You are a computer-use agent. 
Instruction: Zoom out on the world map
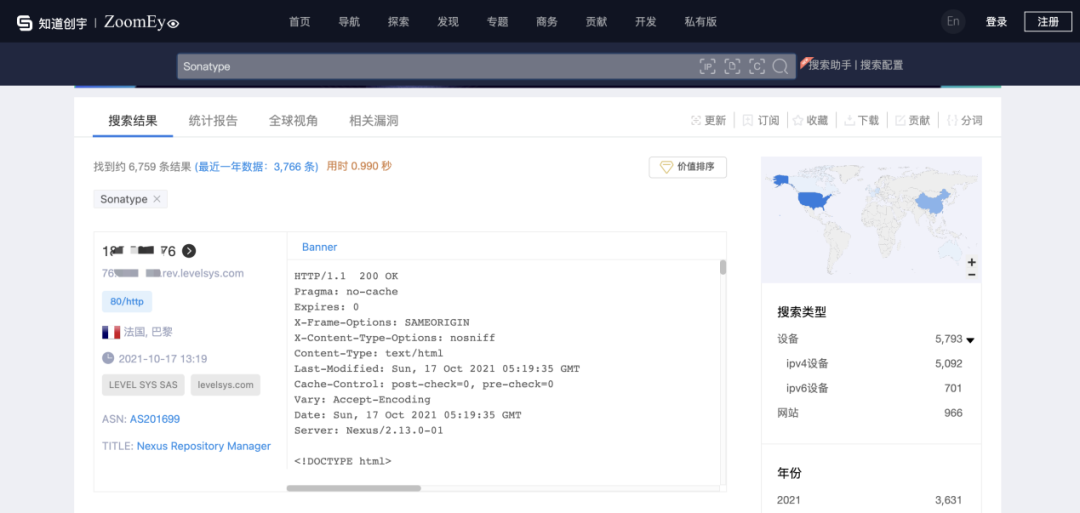(972, 275)
